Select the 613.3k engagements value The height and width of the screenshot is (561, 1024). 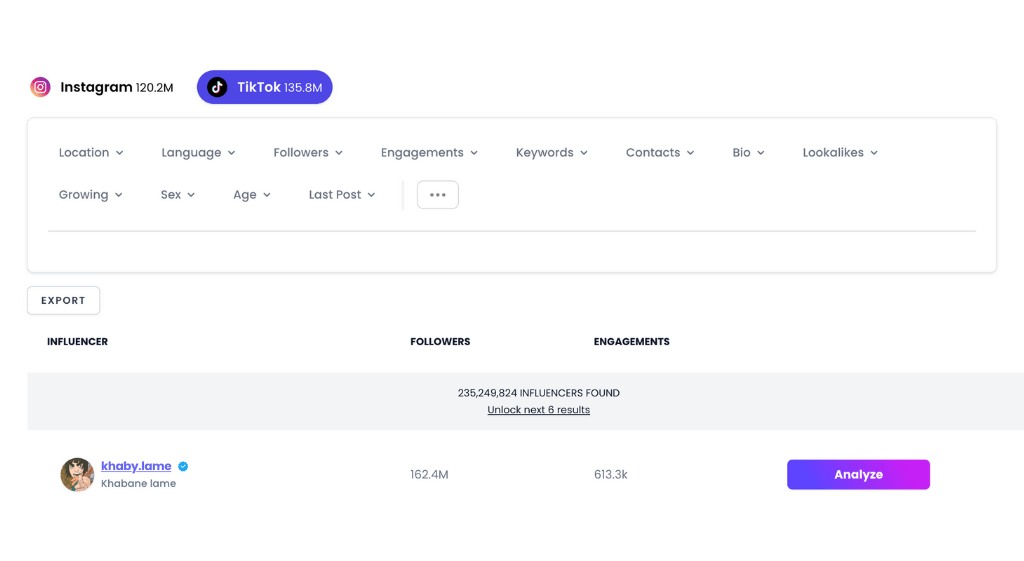point(611,475)
